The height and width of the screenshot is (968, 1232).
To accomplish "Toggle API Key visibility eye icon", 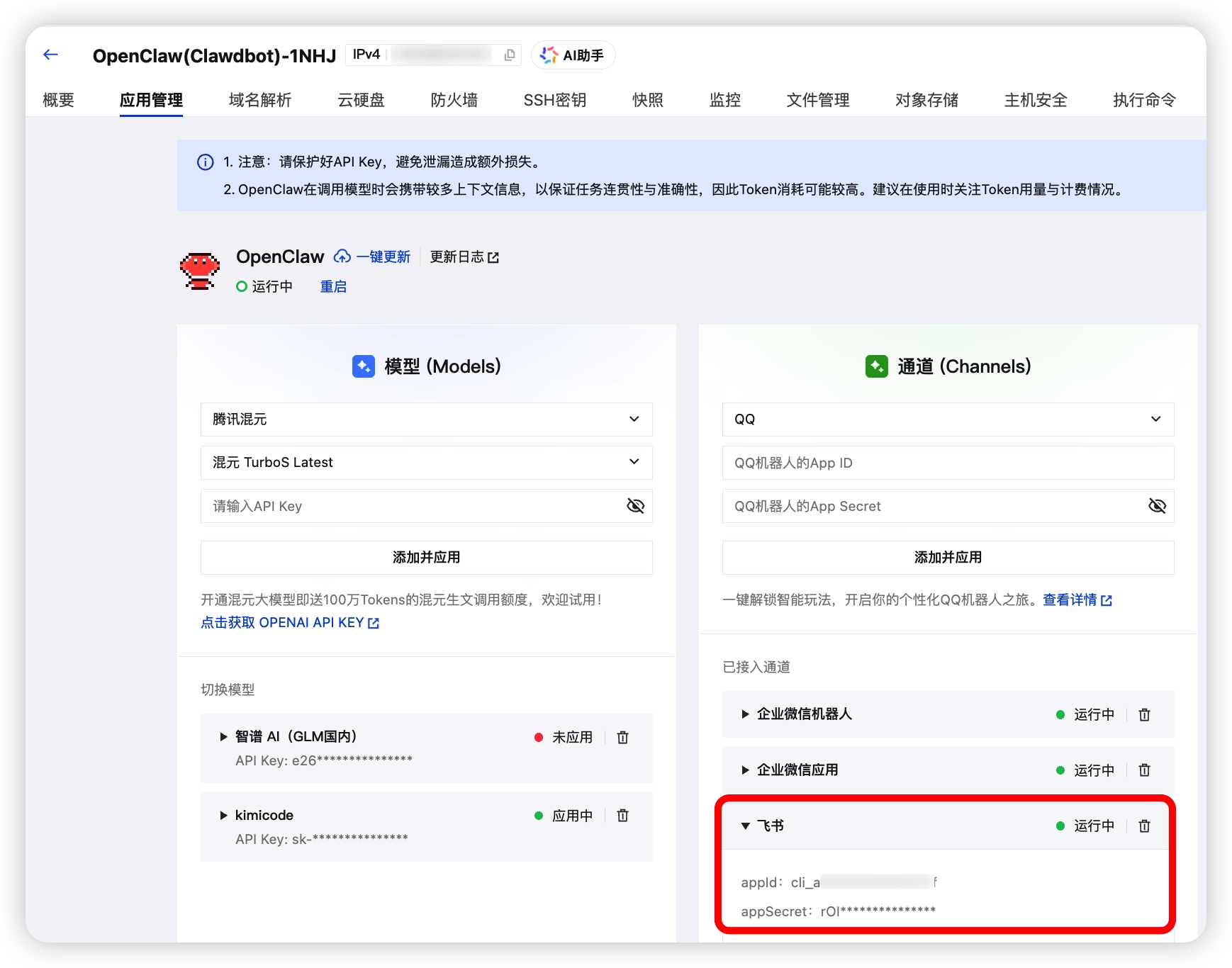I will point(635,506).
